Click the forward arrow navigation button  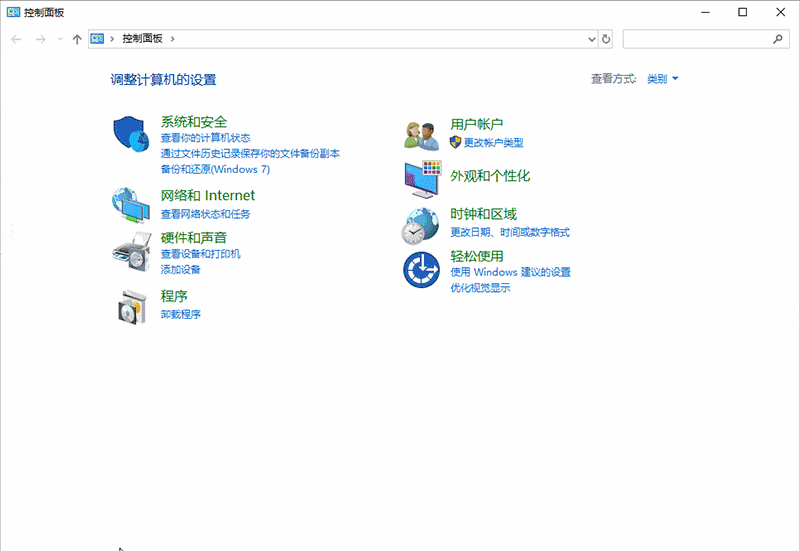click(x=40, y=39)
